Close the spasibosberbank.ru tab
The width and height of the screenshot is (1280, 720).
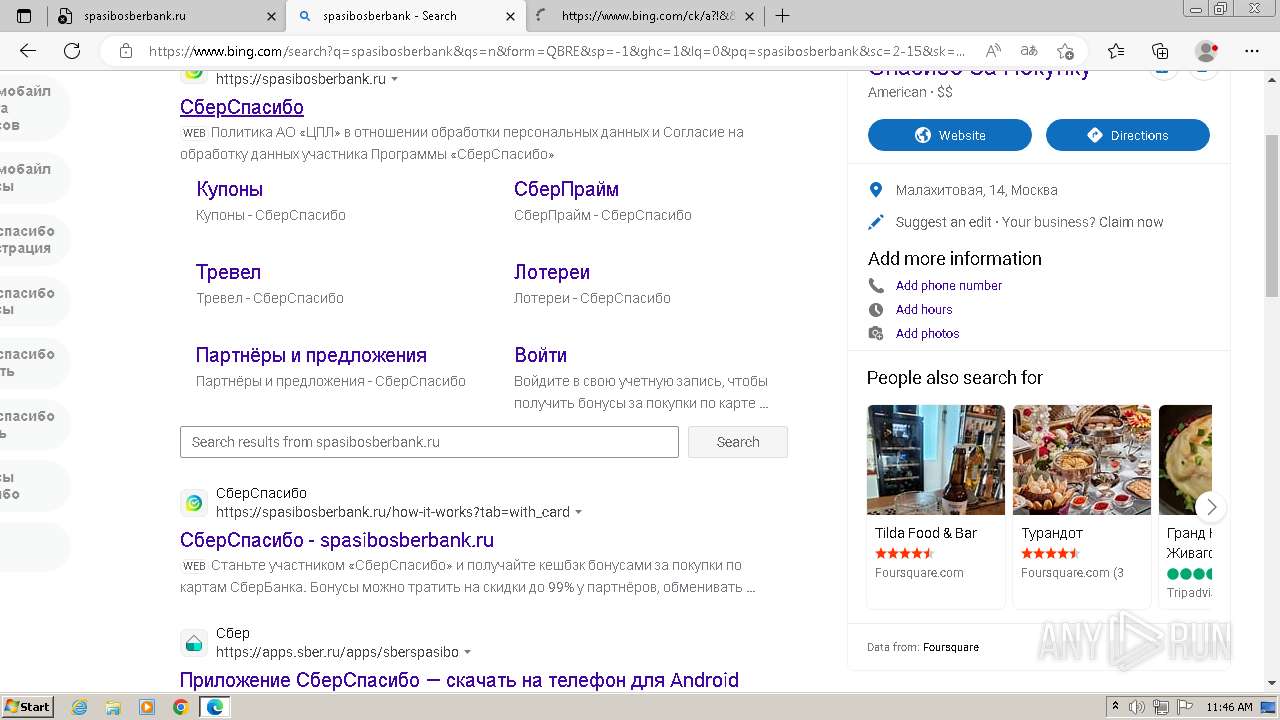coord(271,16)
